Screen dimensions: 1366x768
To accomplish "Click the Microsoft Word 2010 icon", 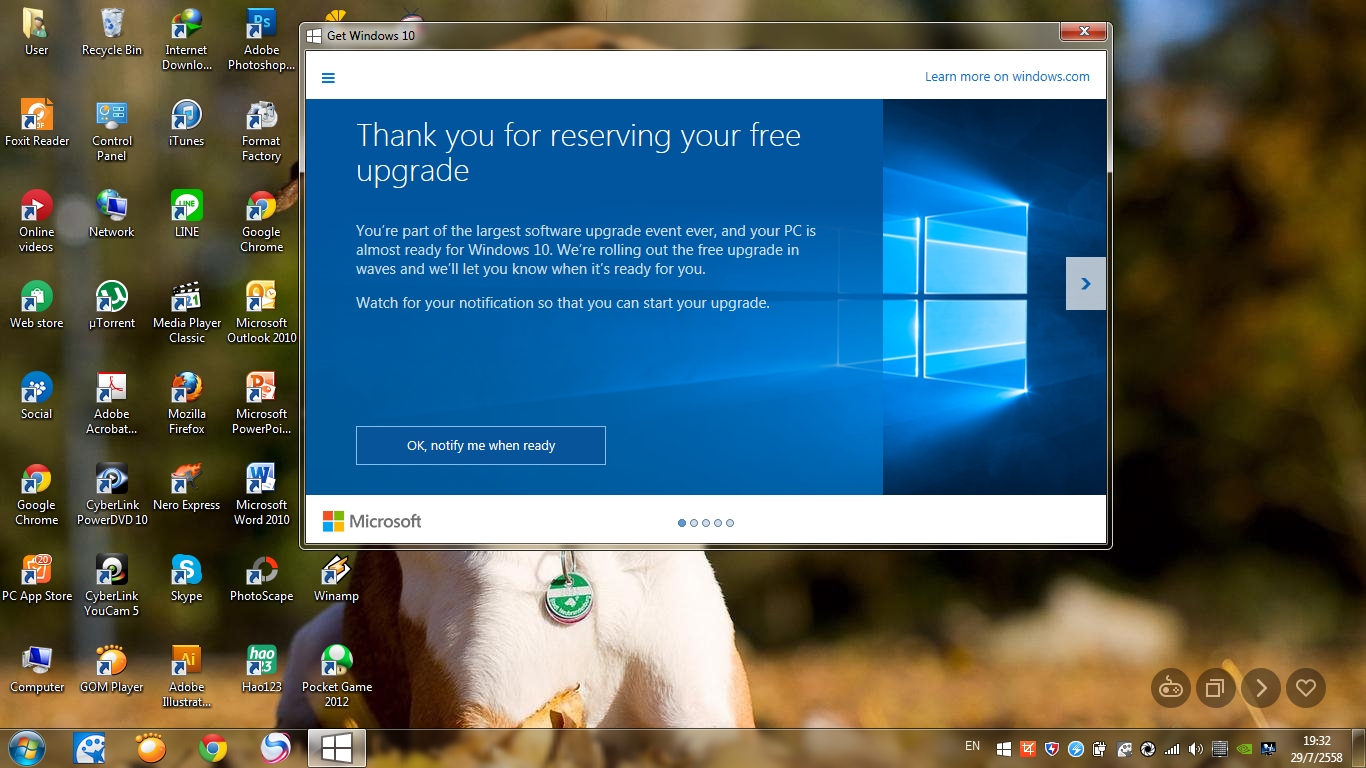I will click(262, 494).
